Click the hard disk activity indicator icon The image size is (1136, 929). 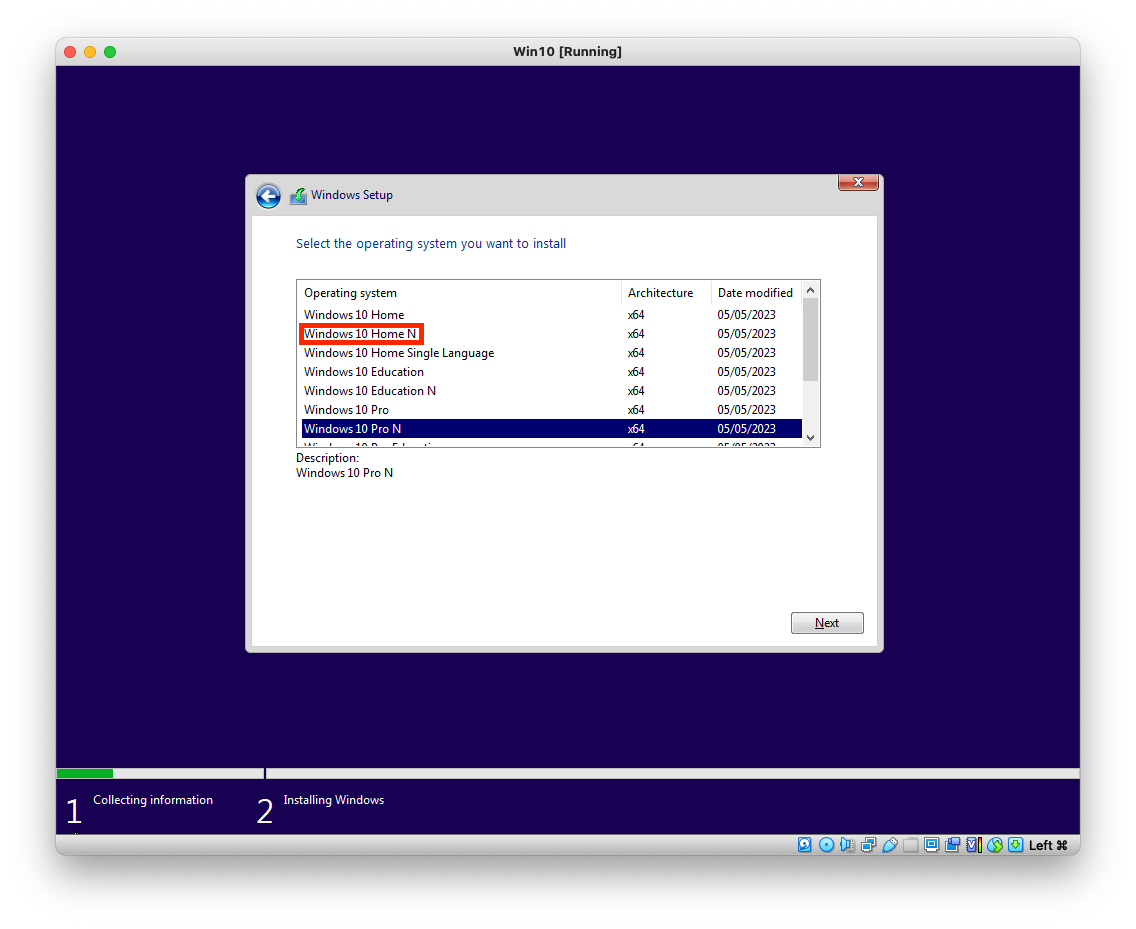point(804,845)
